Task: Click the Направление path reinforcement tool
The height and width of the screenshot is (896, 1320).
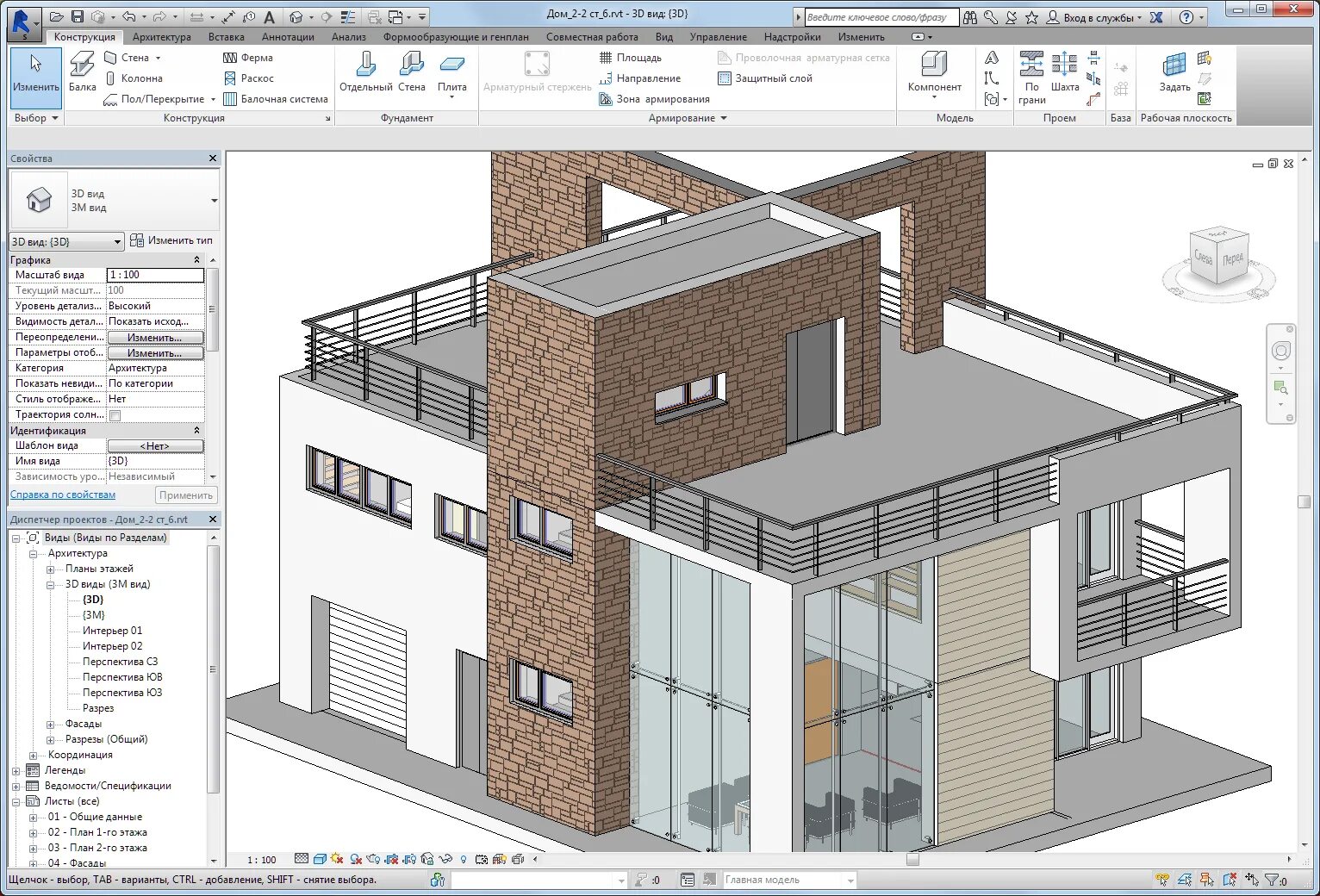Action: point(640,78)
